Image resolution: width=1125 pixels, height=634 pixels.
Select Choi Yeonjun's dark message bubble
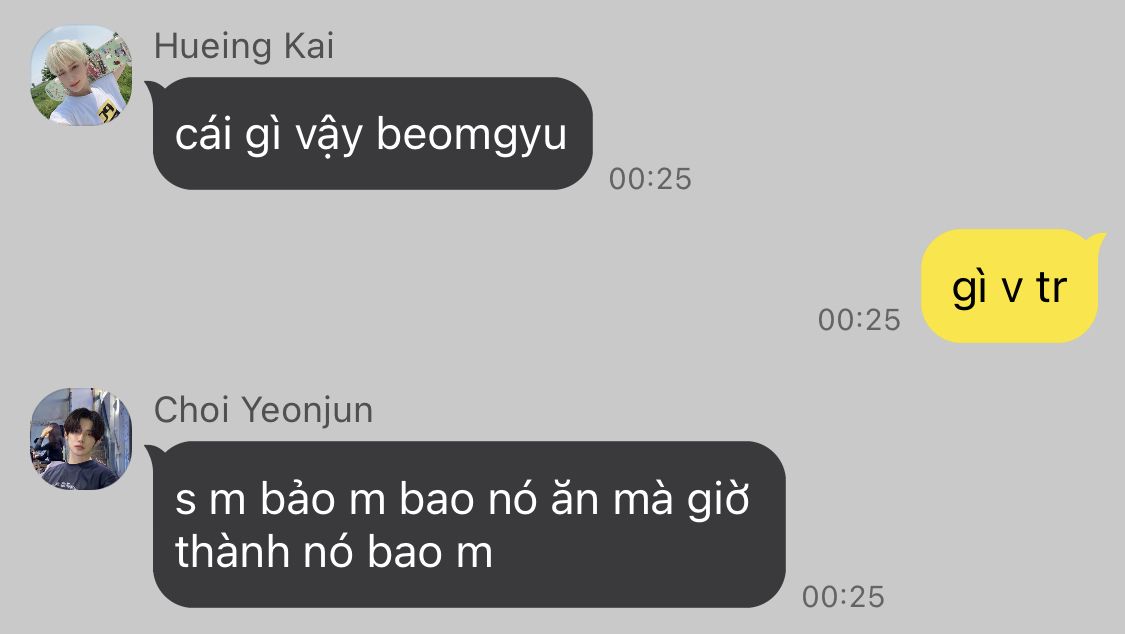(x=469, y=524)
